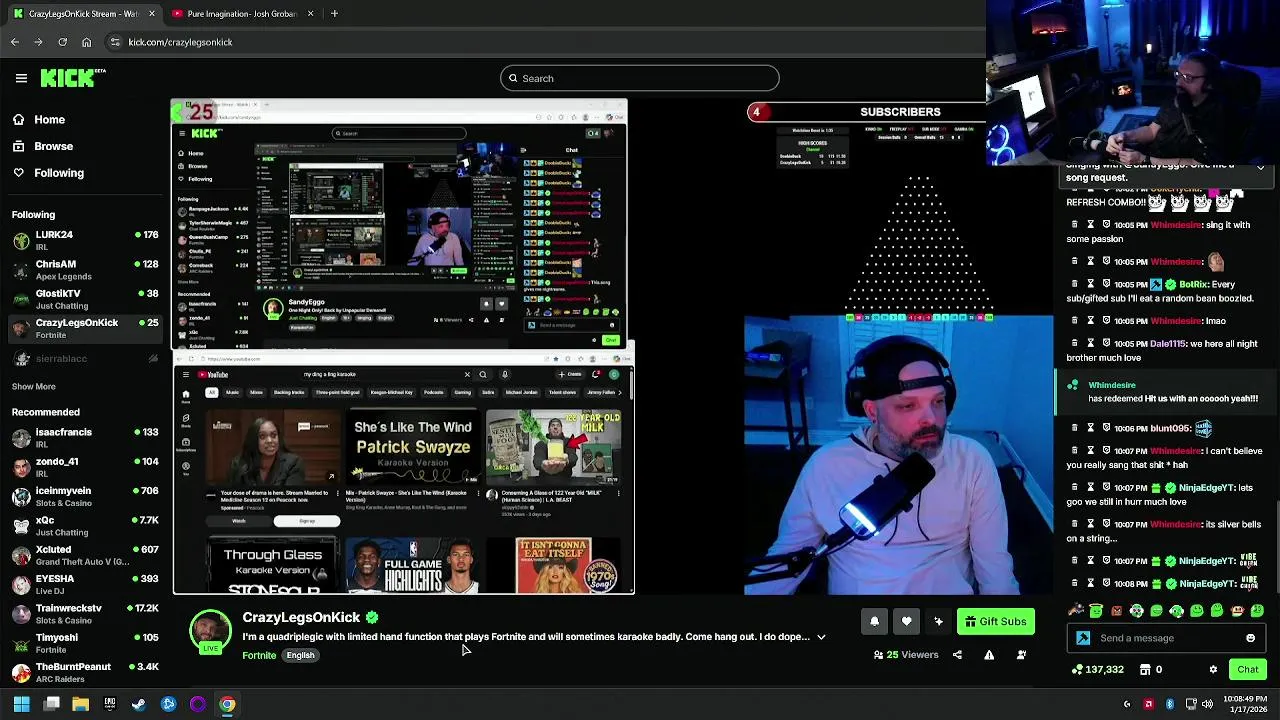Click the hammer icon in chat input
The image size is (1280, 720).
pos(1083,638)
